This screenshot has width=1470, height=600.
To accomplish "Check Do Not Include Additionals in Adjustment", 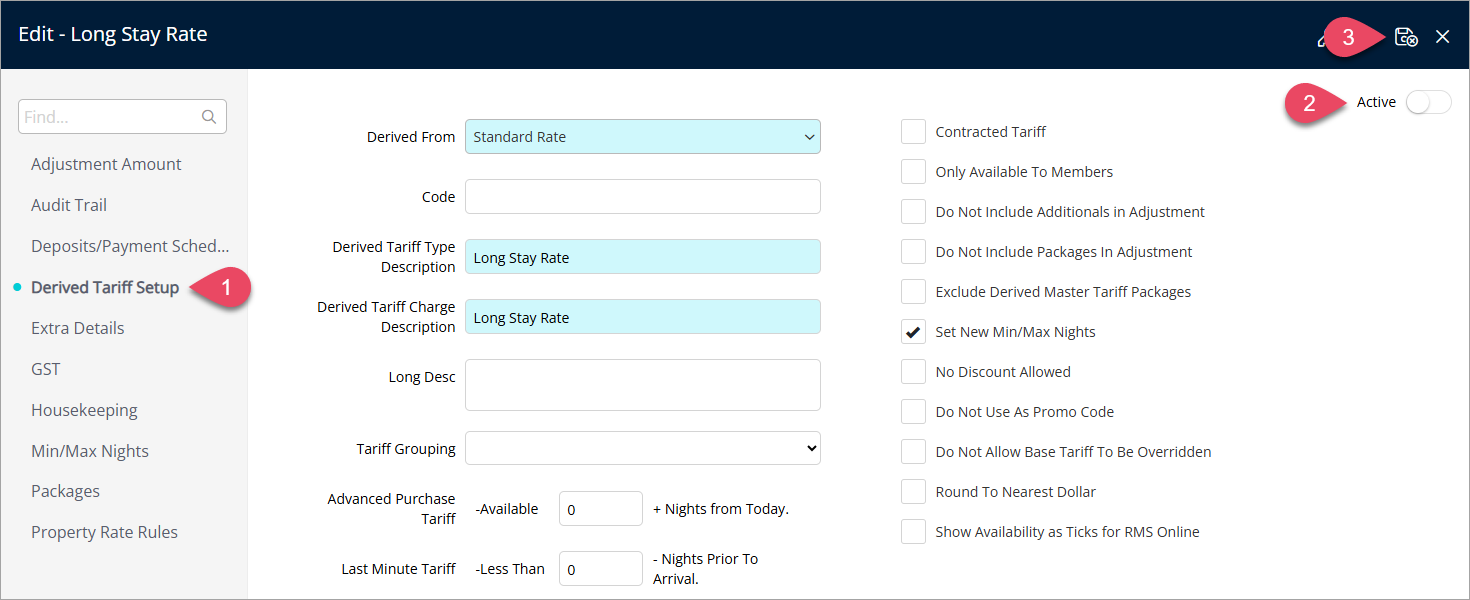I will coord(913,212).
